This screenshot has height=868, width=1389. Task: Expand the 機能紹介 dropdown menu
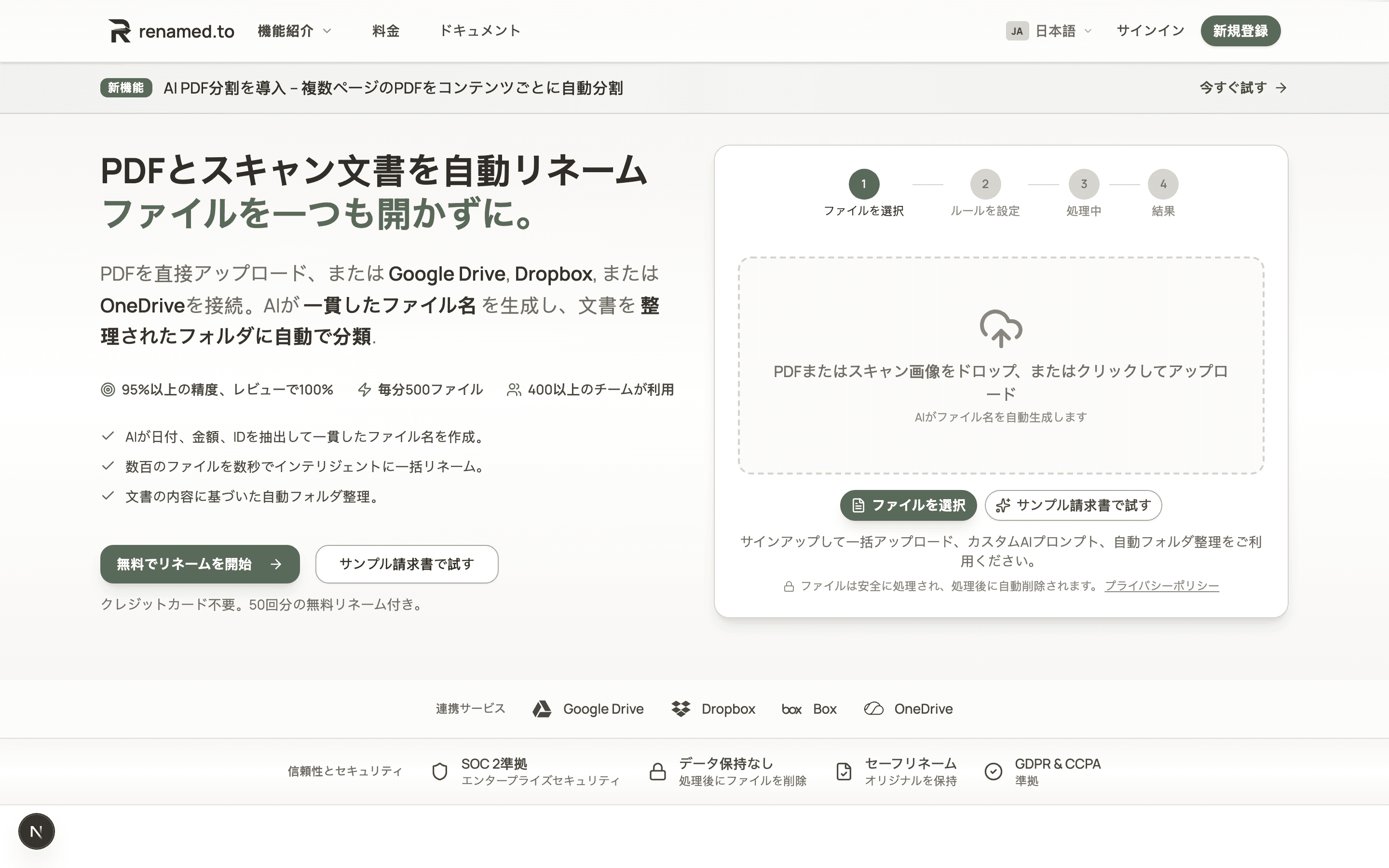295,31
